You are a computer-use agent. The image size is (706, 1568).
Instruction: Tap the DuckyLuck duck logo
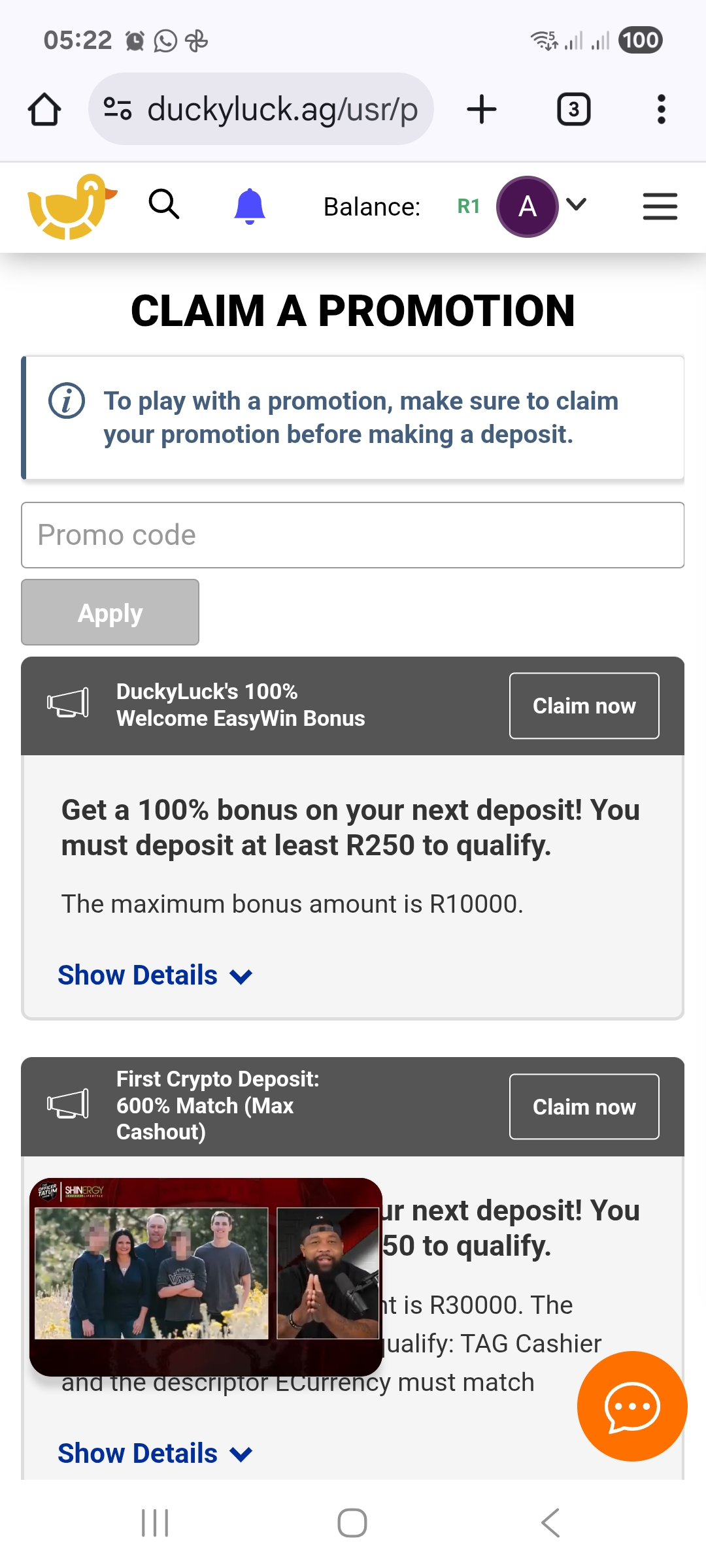click(x=71, y=206)
